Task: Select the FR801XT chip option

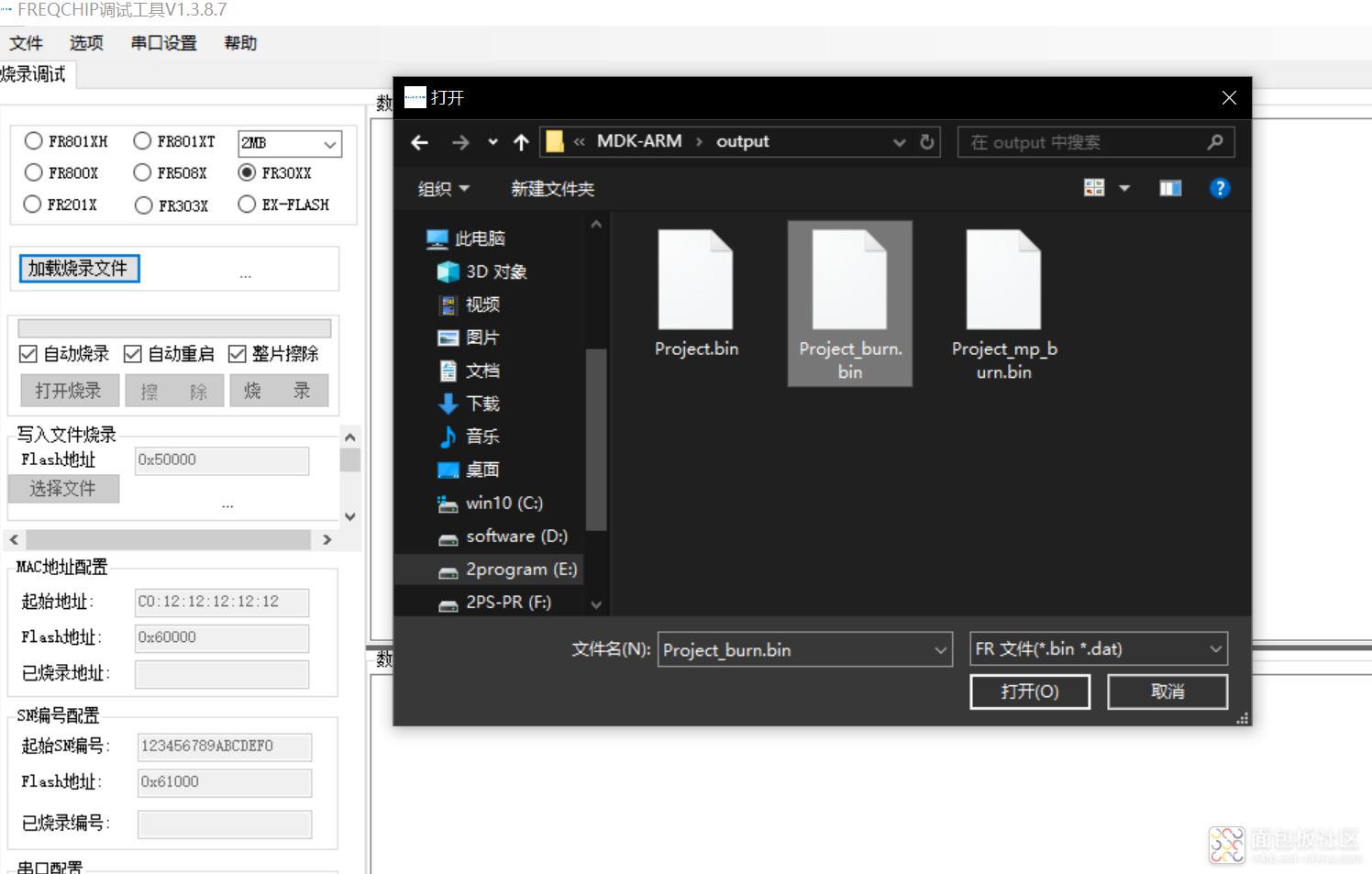Action: 174,141
